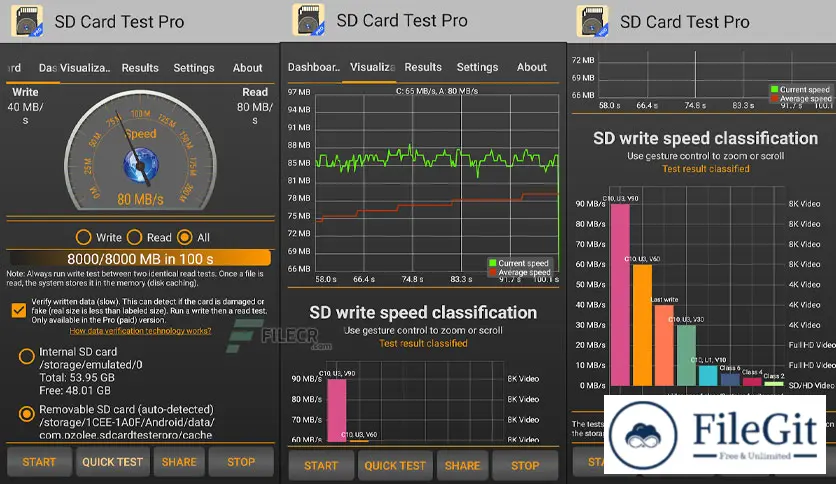836x484 pixels.
Task: Click the cyan C10, U1, V10 bar in the right chart
Action: [x=708, y=375]
